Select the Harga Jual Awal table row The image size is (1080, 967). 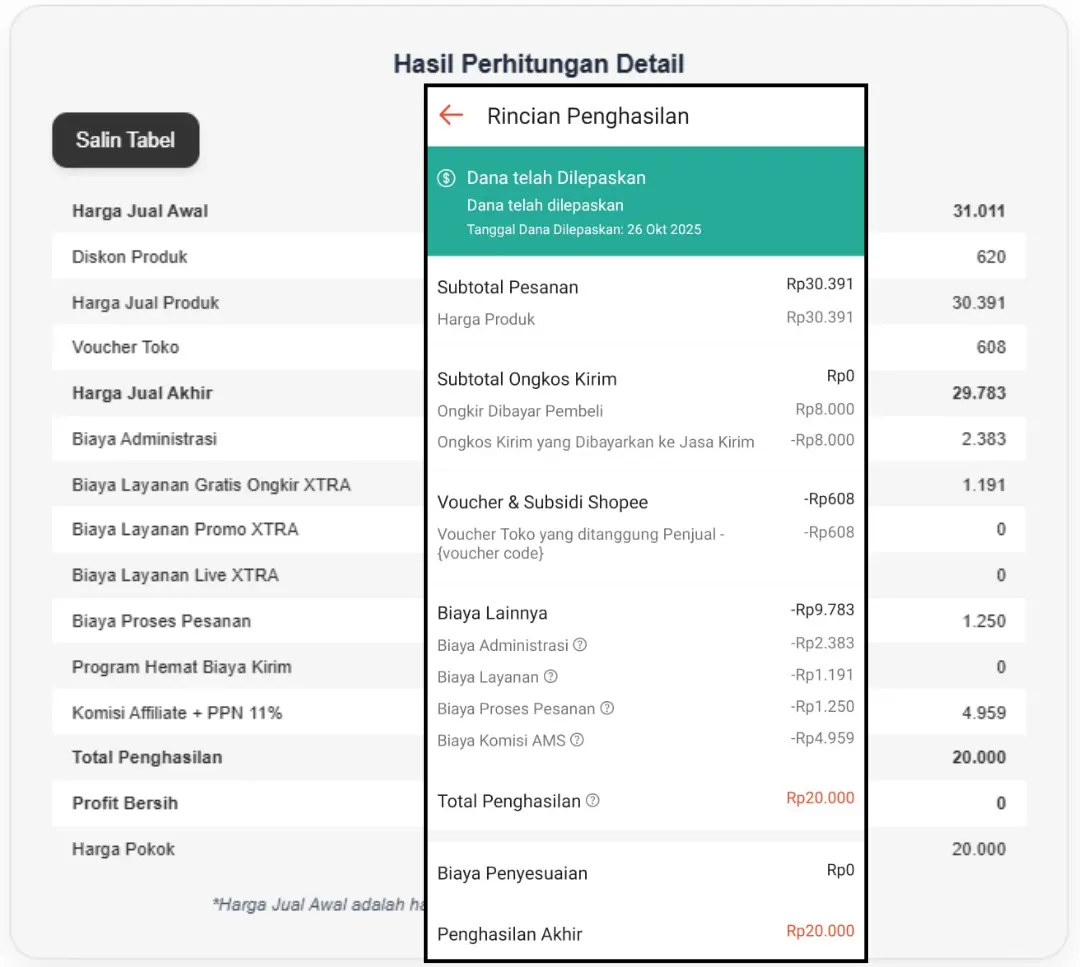pyautogui.click(x=139, y=211)
